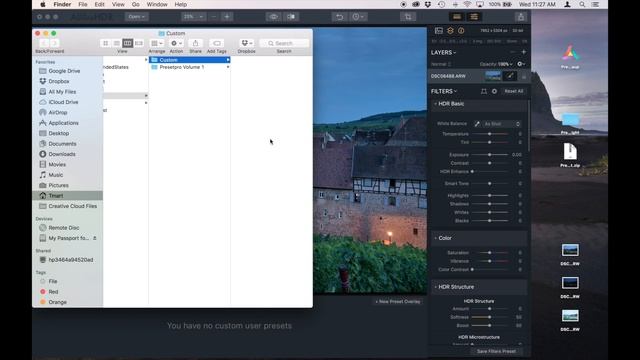This screenshot has height=360, width=640.
Task: Zoom out with the minus button
Action: click(213, 17)
